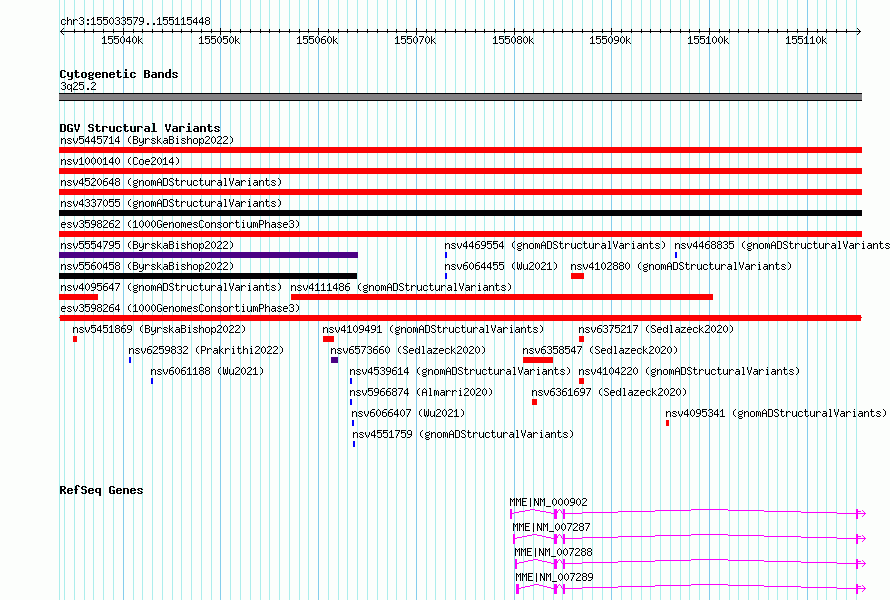Click the long red bar of nsv4111486
Screen dimensions: 890x600
tap(502, 297)
